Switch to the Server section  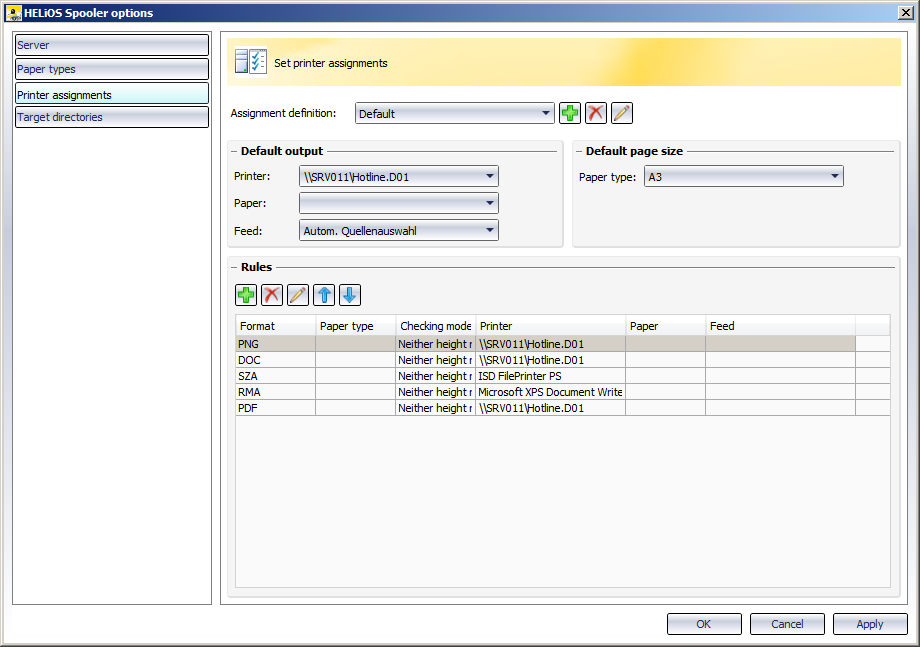coord(111,45)
